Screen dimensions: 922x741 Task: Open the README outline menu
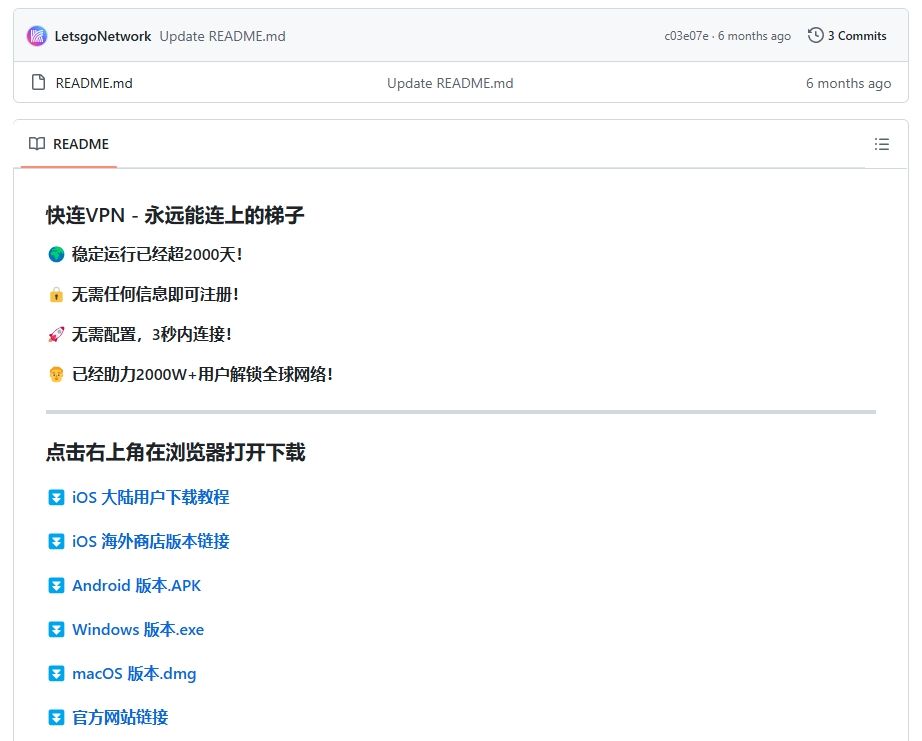click(x=881, y=144)
